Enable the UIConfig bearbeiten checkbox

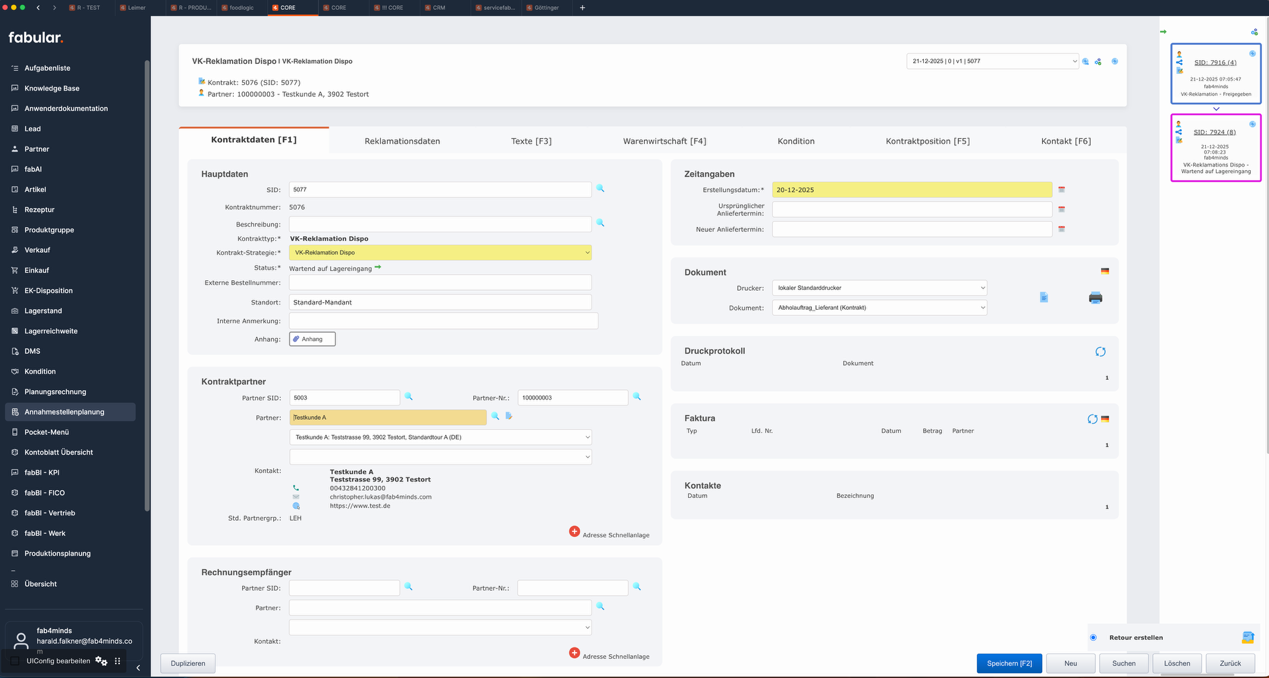coord(16,661)
